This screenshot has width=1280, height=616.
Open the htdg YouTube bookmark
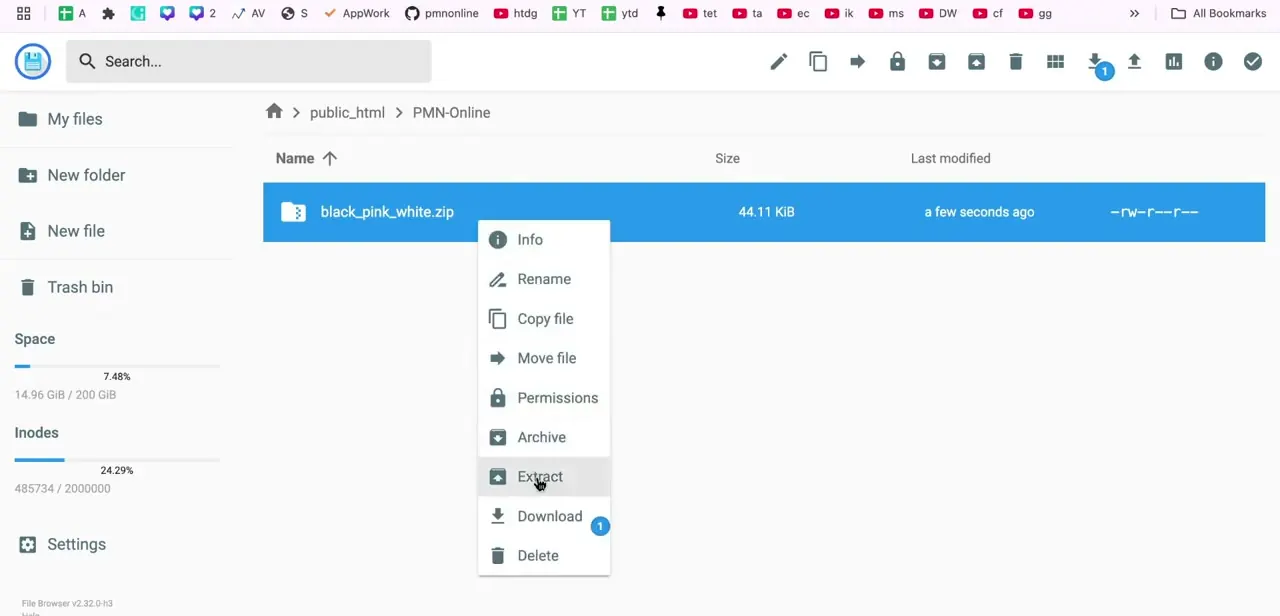(x=515, y=13)
